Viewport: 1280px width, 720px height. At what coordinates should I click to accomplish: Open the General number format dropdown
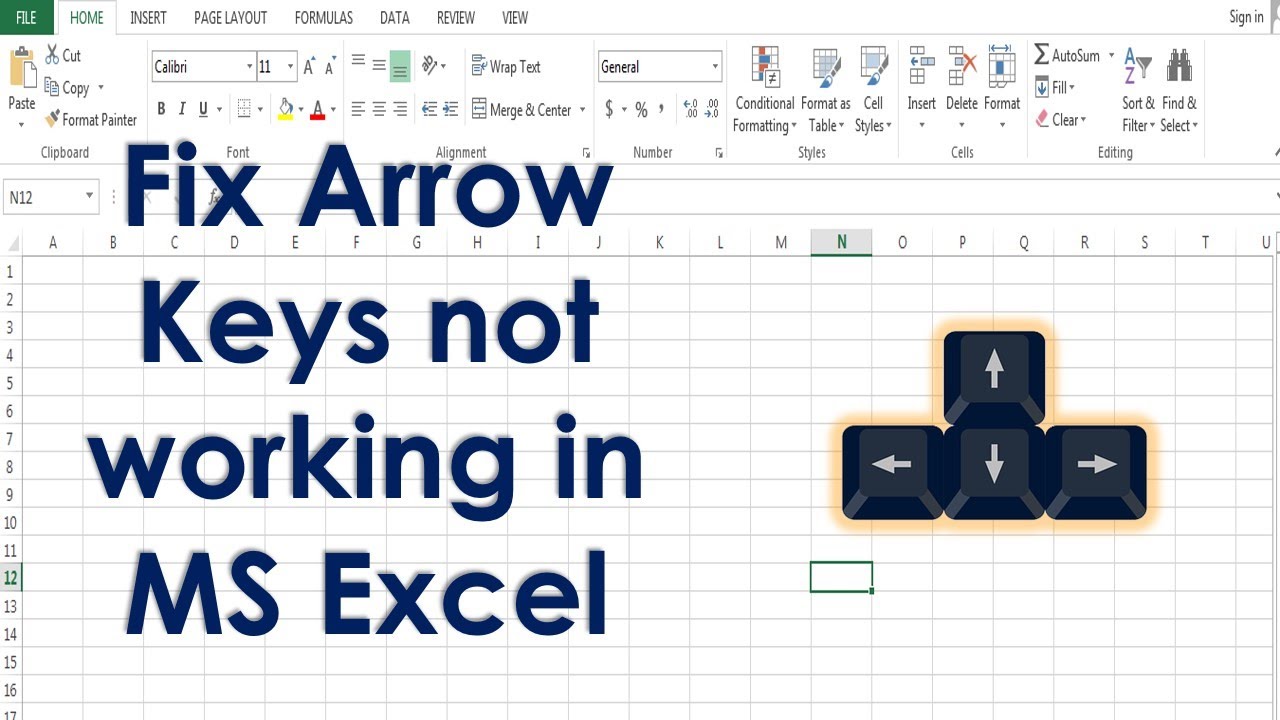(x=716, y=67)
